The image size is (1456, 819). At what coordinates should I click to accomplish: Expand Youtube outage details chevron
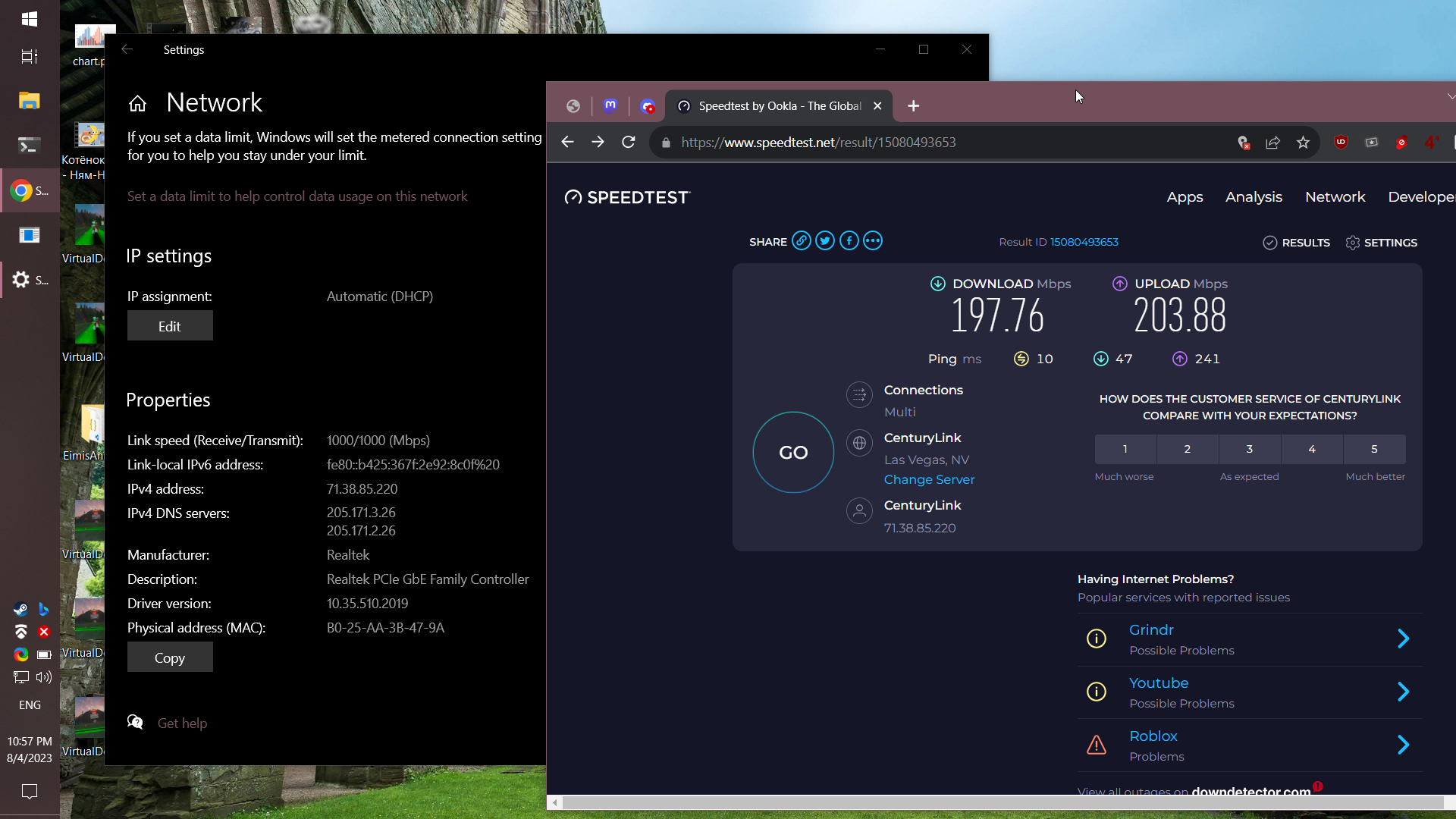click(x=1403, y=692)
